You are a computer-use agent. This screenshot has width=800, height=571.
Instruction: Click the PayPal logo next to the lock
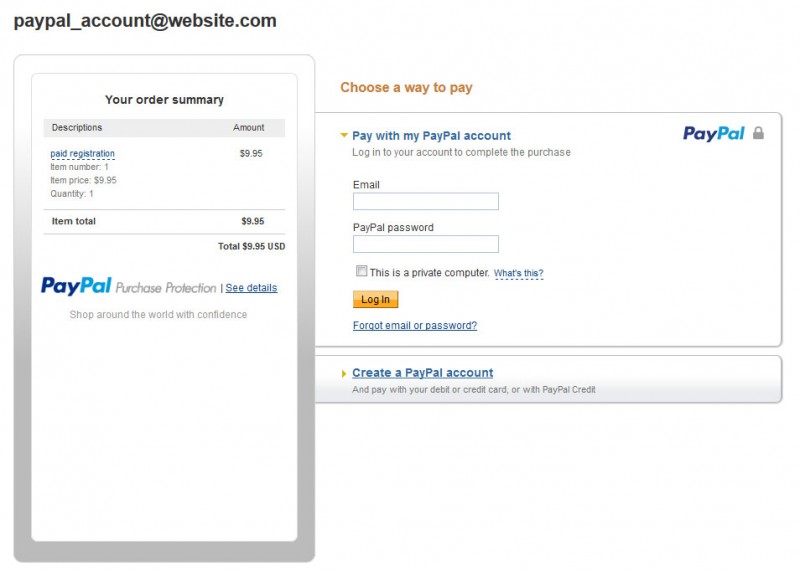coord(714,134)
